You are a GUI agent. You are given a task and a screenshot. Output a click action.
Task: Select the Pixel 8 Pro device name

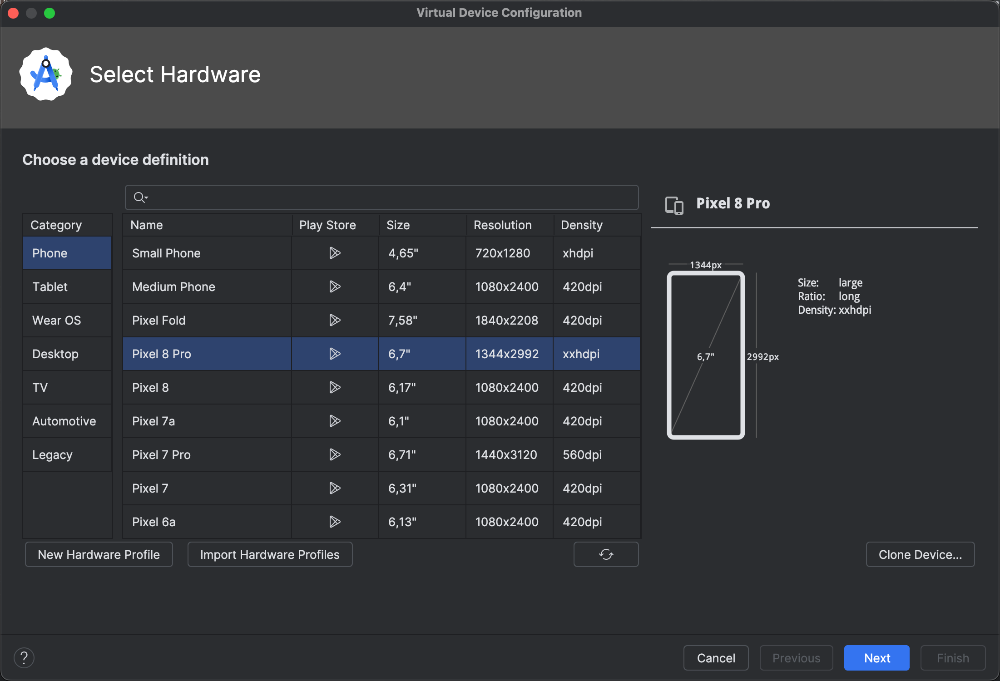coord(161,354)
